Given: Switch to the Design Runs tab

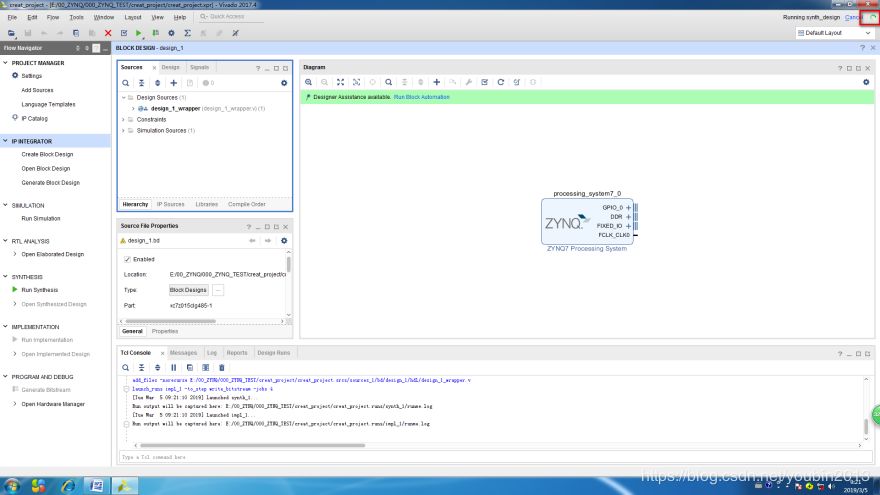Looking at the screenshot, I should point(274,353).
